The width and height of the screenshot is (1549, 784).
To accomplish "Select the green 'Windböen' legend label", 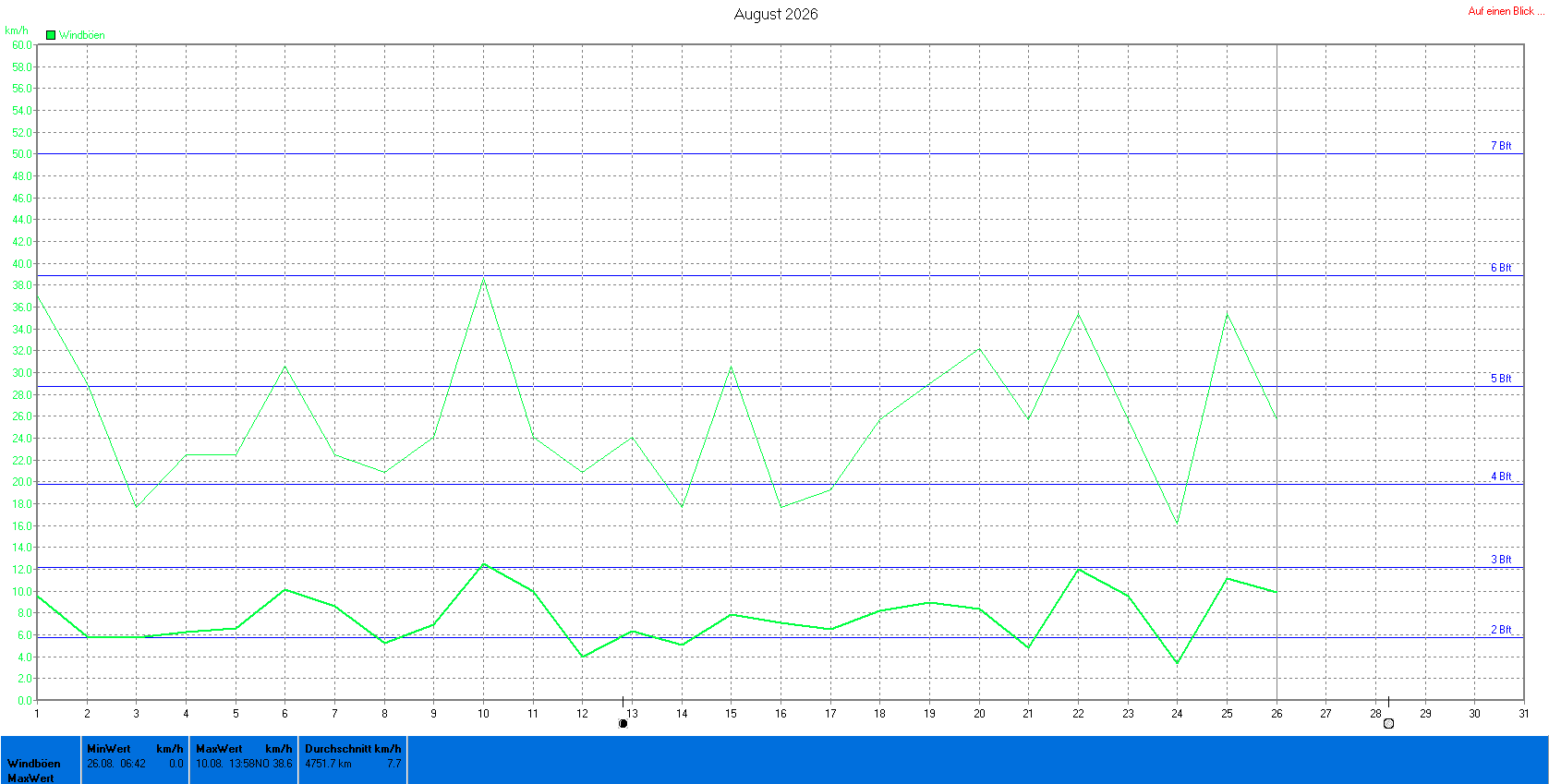I will pos(82,35).
